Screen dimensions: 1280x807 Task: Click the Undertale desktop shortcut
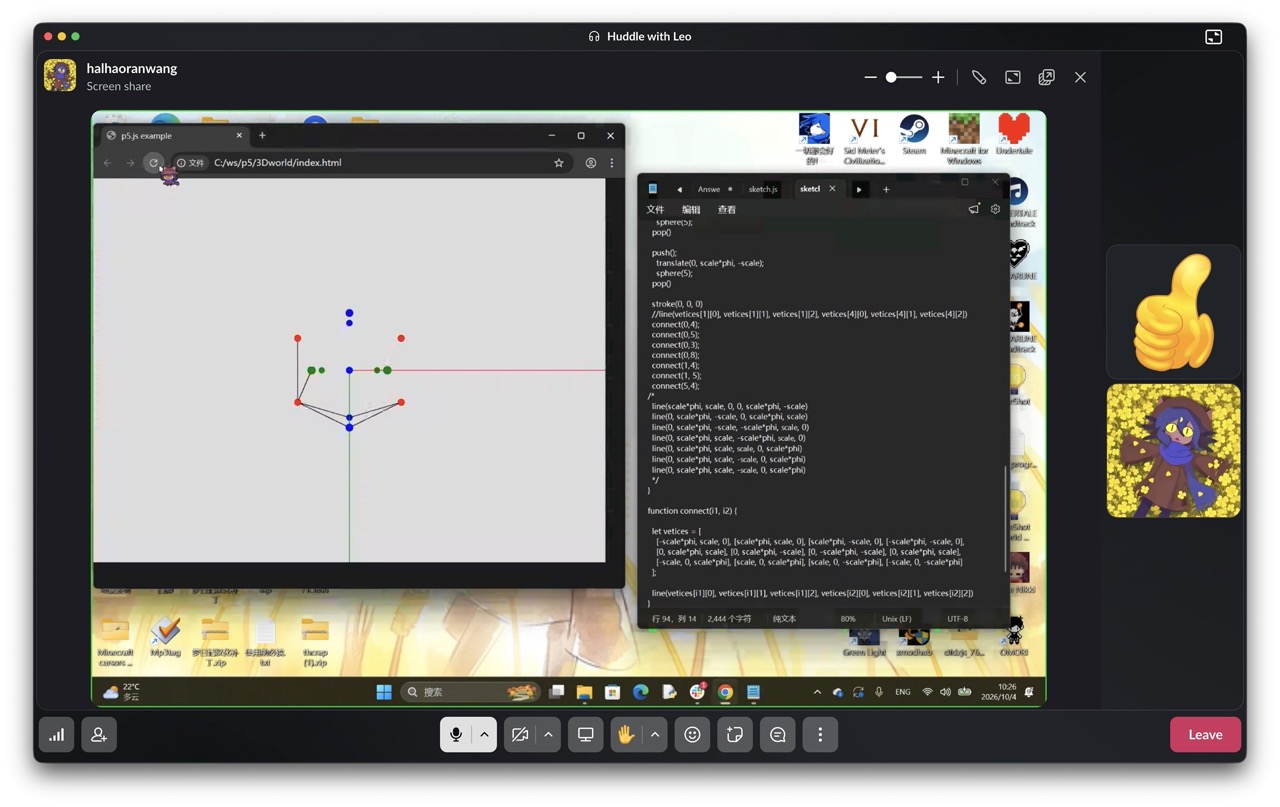(1014, 134)
